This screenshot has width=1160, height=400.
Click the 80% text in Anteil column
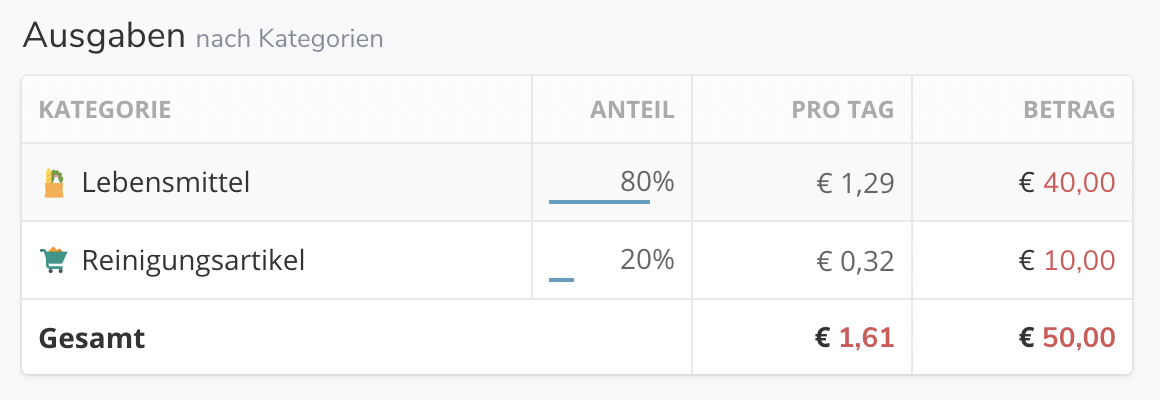point(647,181)
